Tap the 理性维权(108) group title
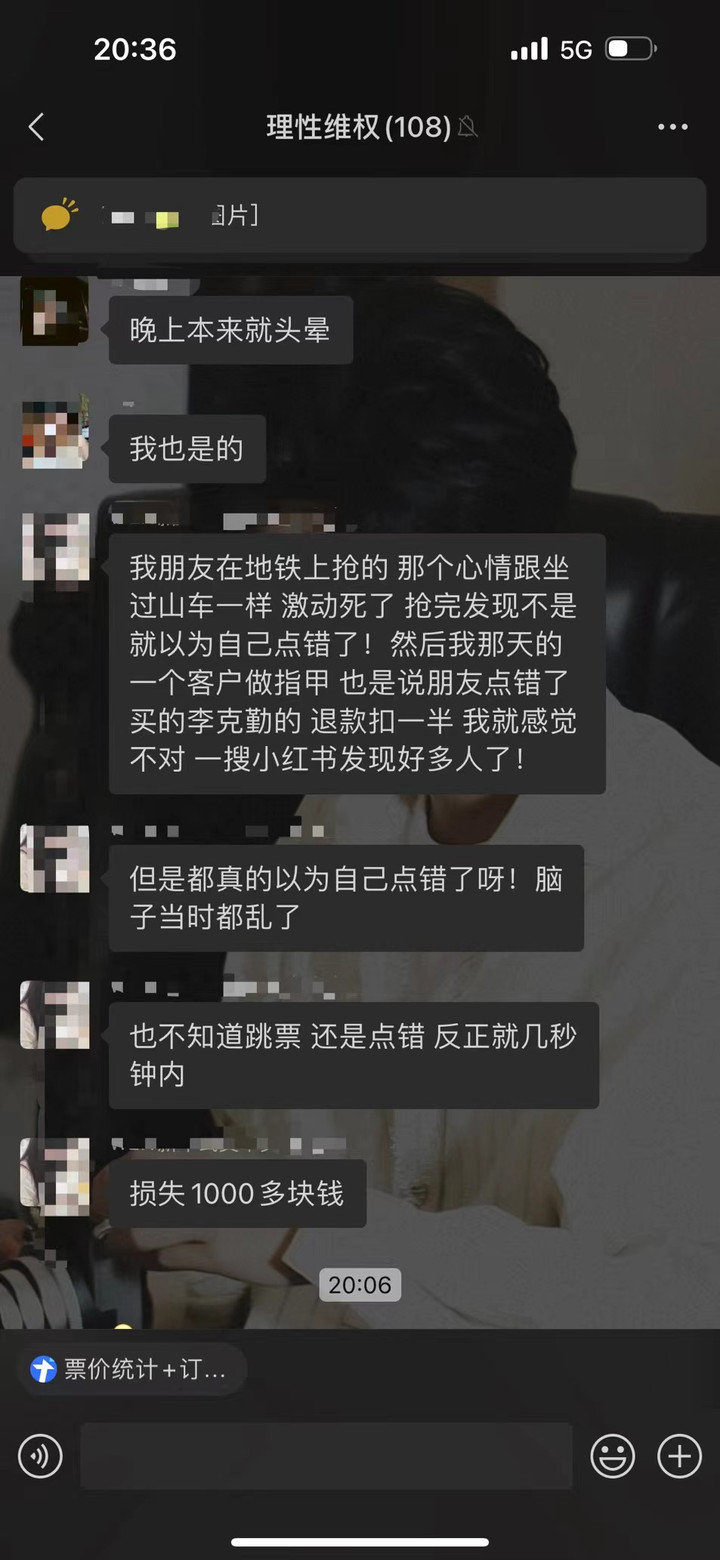Viewport: 720px width, 1560px height. (359, 128)
